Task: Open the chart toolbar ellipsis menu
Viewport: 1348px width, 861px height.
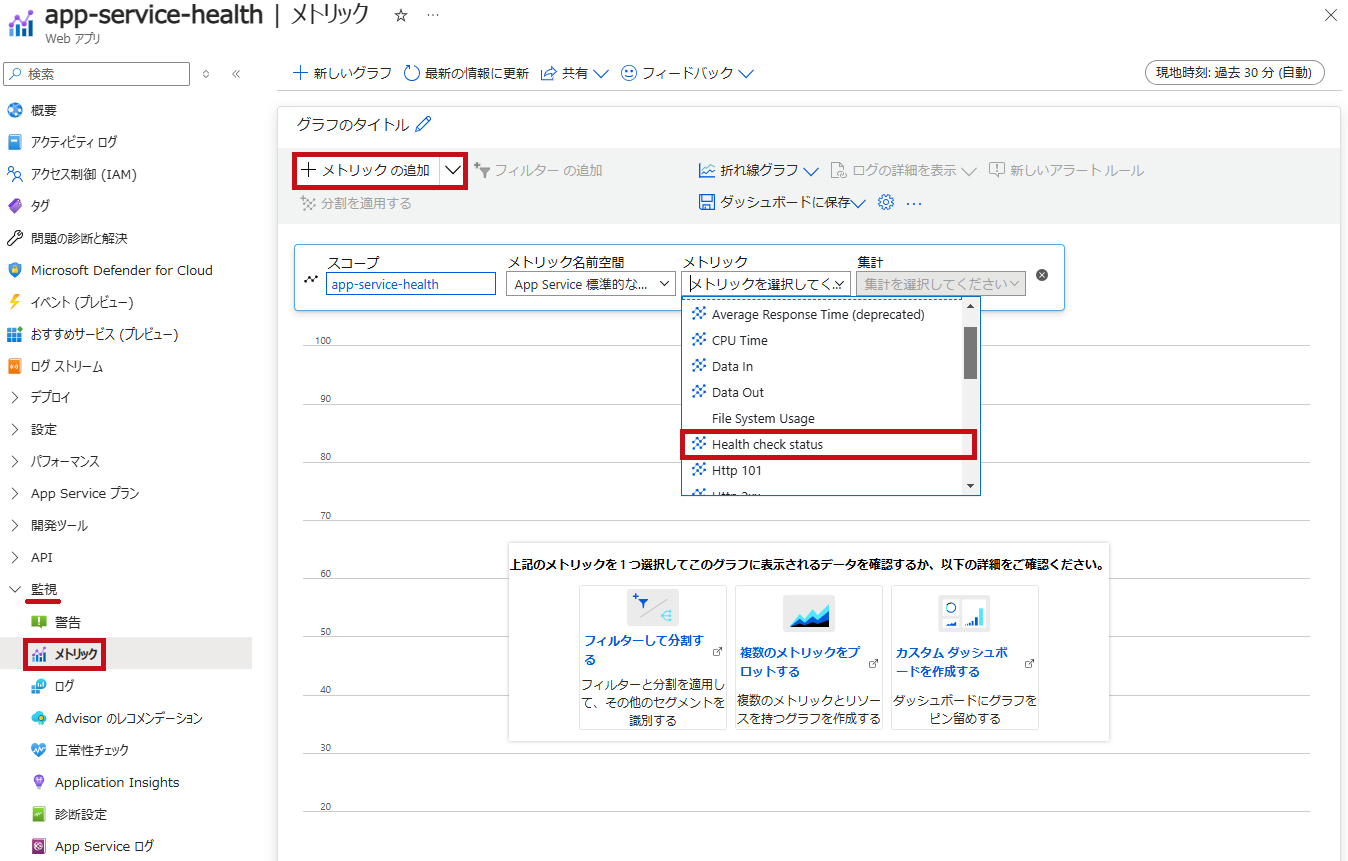Action: pos(914,203)
